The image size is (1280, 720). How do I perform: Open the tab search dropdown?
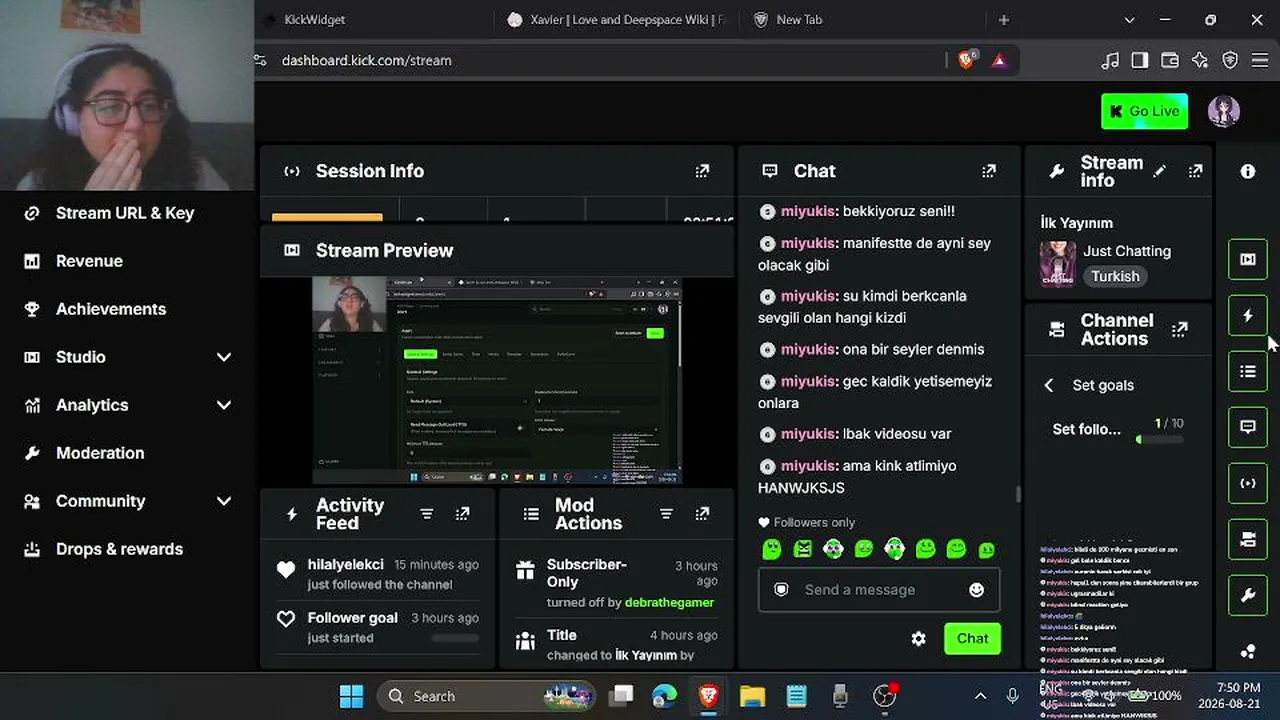pyautogui.click(x=1129, y=20)
